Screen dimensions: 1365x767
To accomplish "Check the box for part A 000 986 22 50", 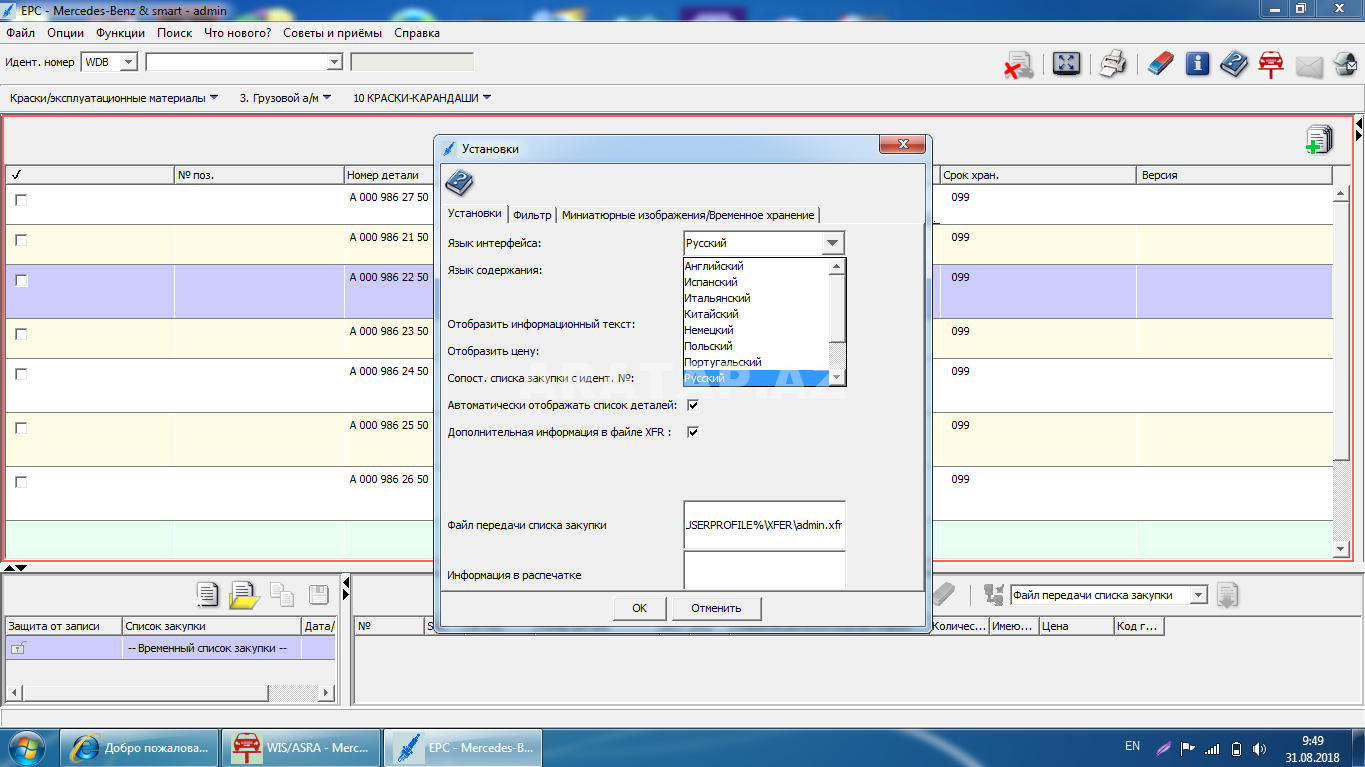I will pyautogui.click(x=21, y=280).
